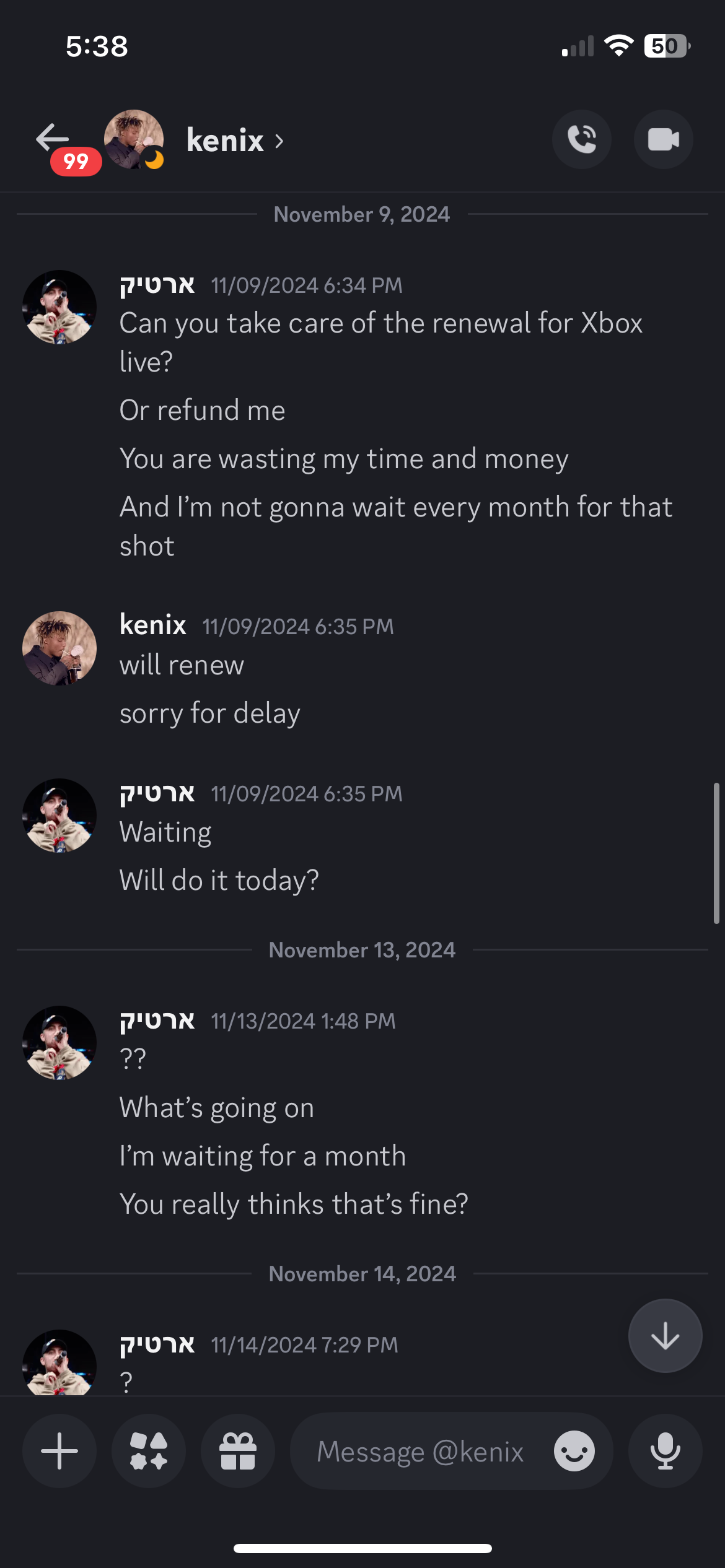The width and height of the screenshot is (725, 1568).
Task: Tap kenix username above 'will renew'
Action: (152, 625)
